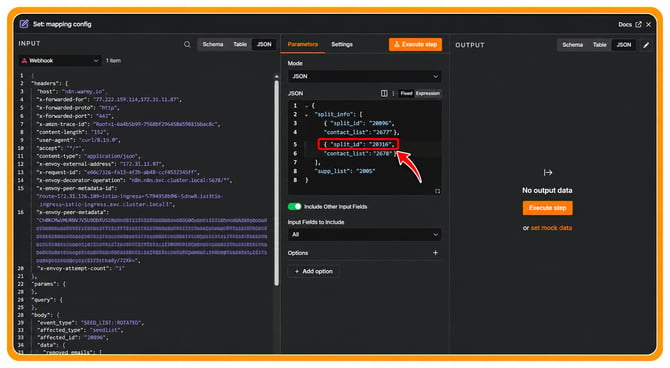Click "No output data" message
The image size is (670, 368).
[547, 190]
